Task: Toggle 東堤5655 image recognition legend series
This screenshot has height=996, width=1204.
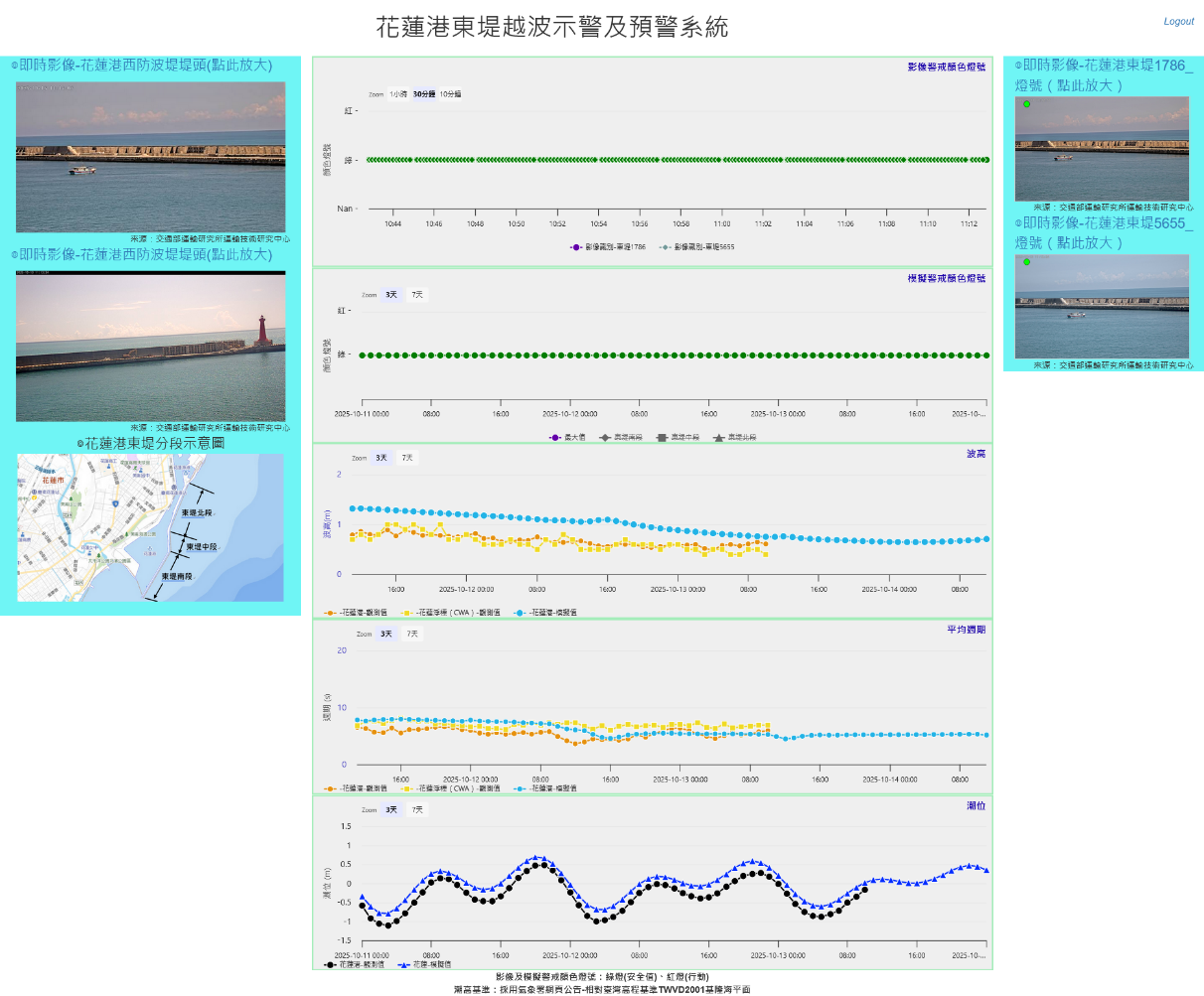Action: coord(702,247)
